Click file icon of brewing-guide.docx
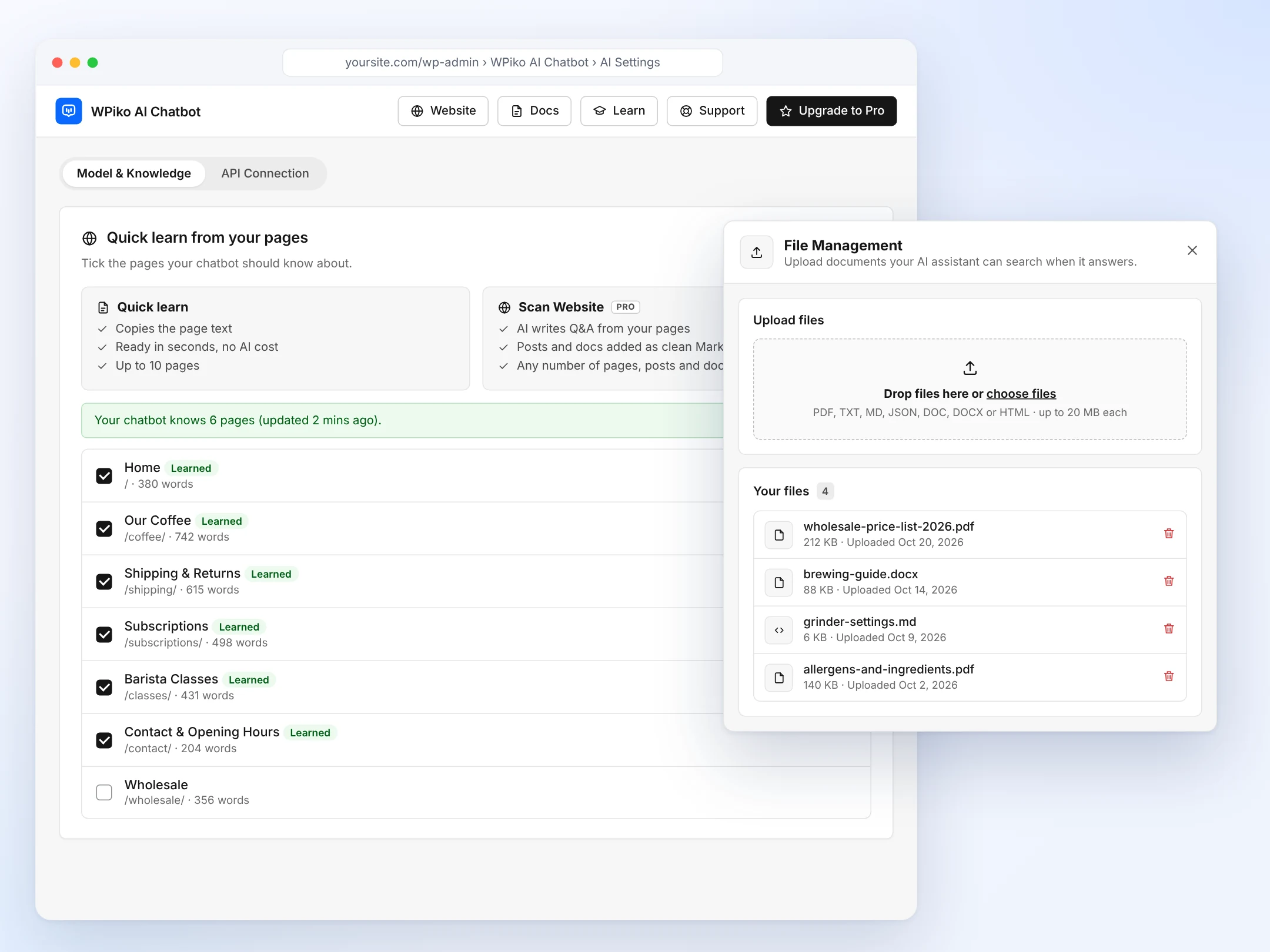 [x=779, y=582]
